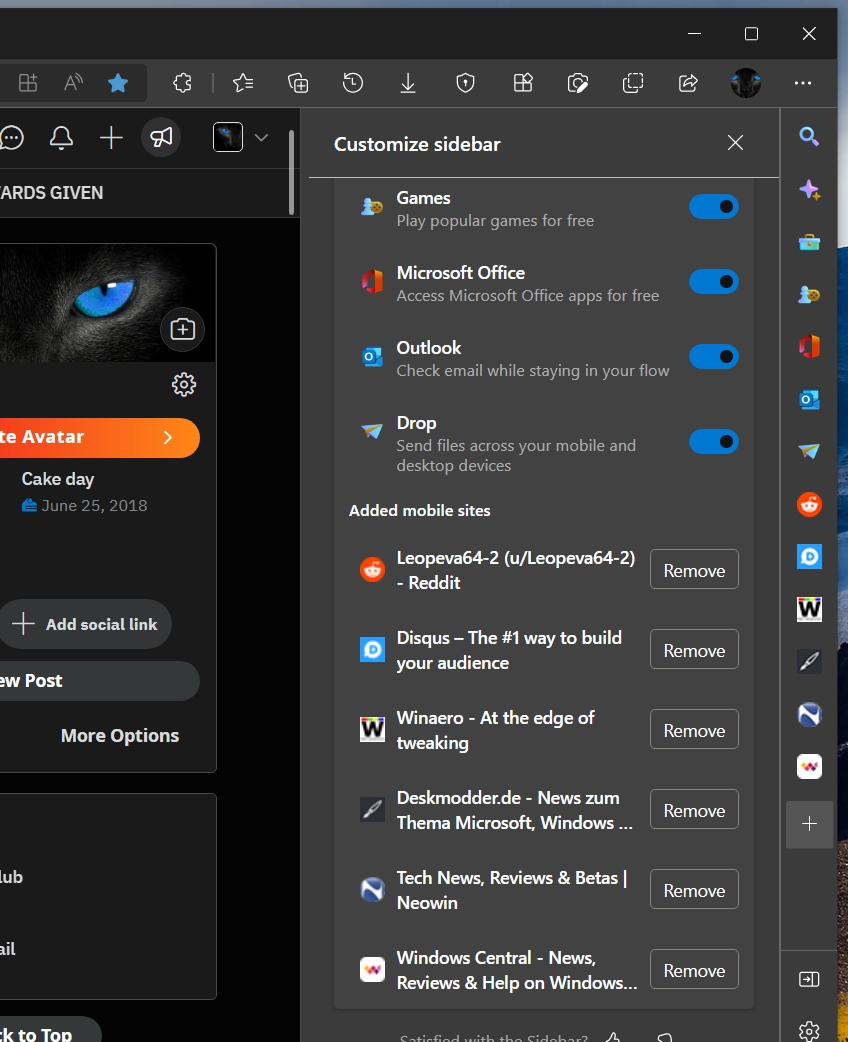Expand More Options on Reddit profile
The image size is (848, 1042).
click(120, 736)
